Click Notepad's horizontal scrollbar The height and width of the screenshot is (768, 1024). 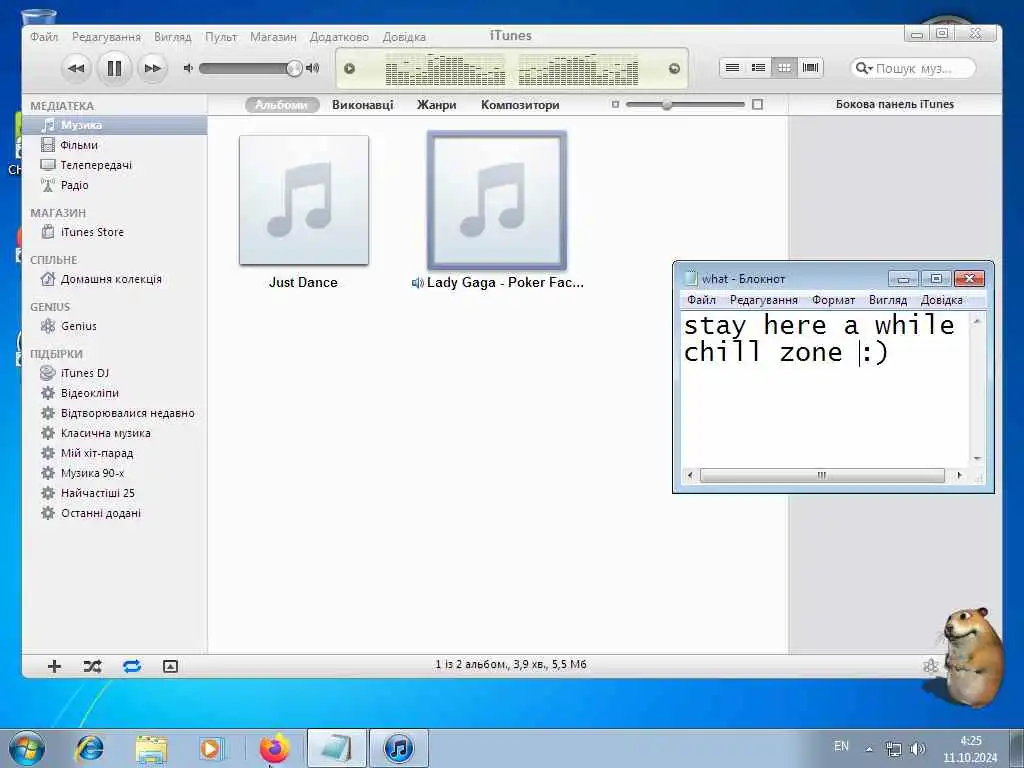pyautogui.click(x=822, y=475)
